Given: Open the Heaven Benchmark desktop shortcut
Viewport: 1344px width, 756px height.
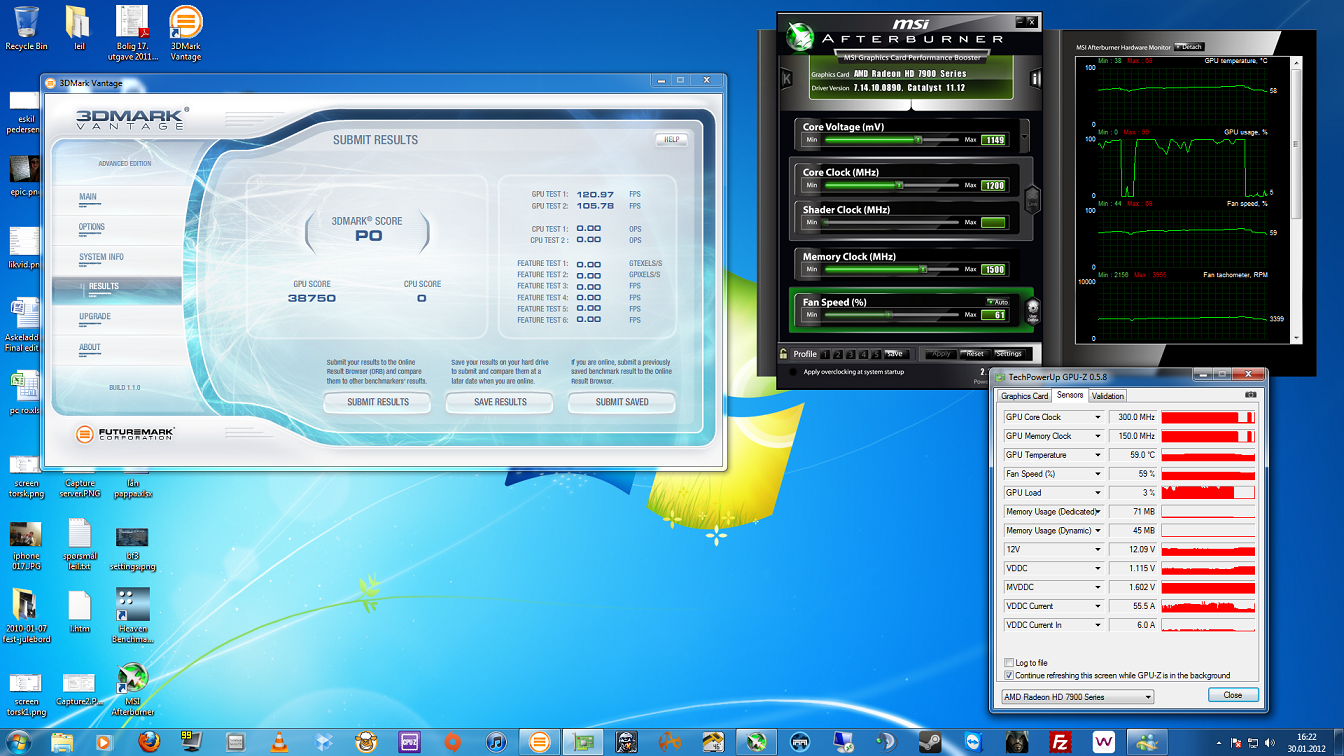Looking at the screenshot, I should 133,616.
